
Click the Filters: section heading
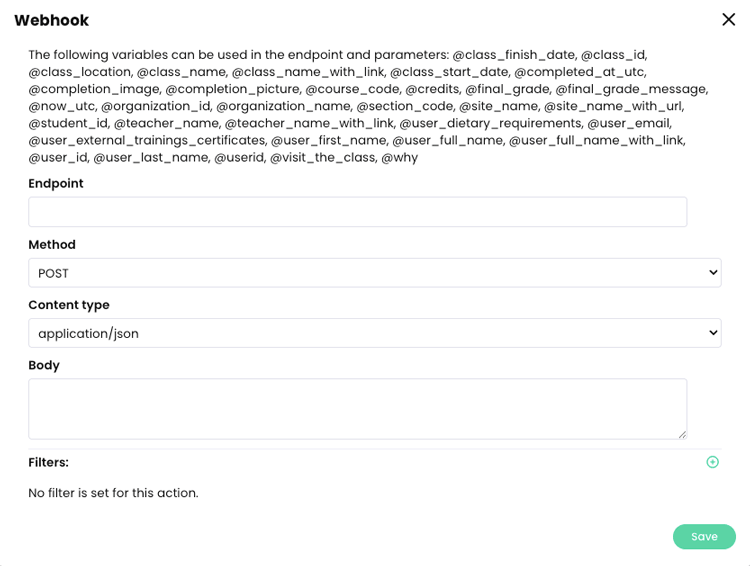click(x=48, y=462)
